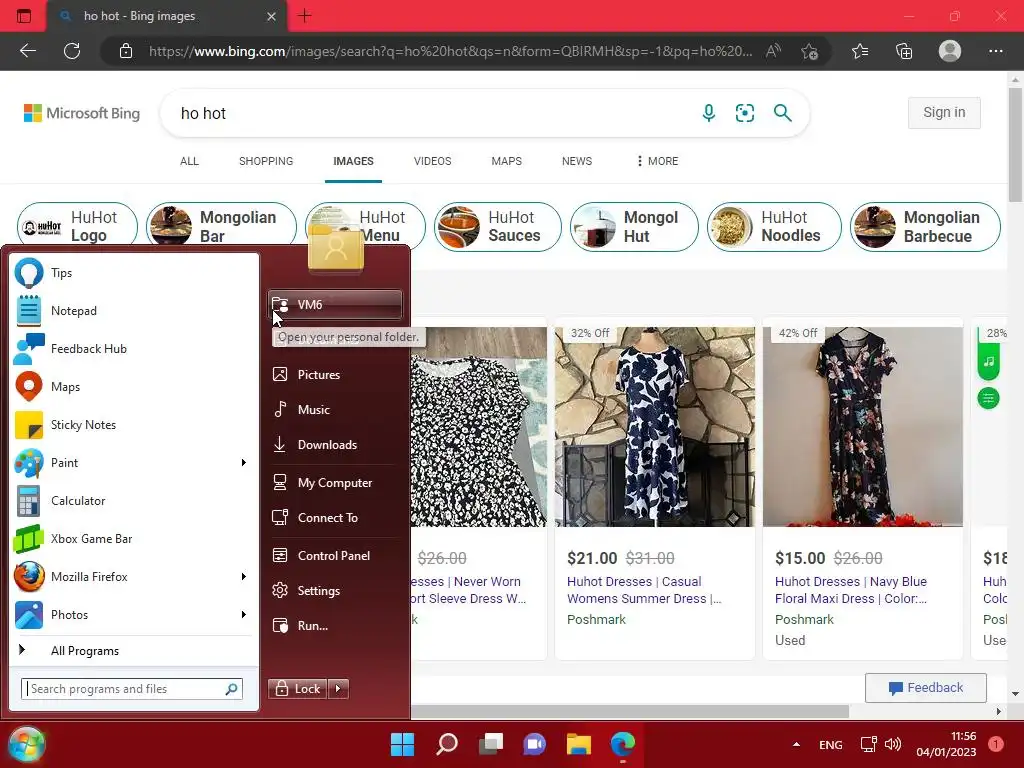The image size is (1024, 768).
Task: Click the Lock button
Action: (x=298, y=688)
